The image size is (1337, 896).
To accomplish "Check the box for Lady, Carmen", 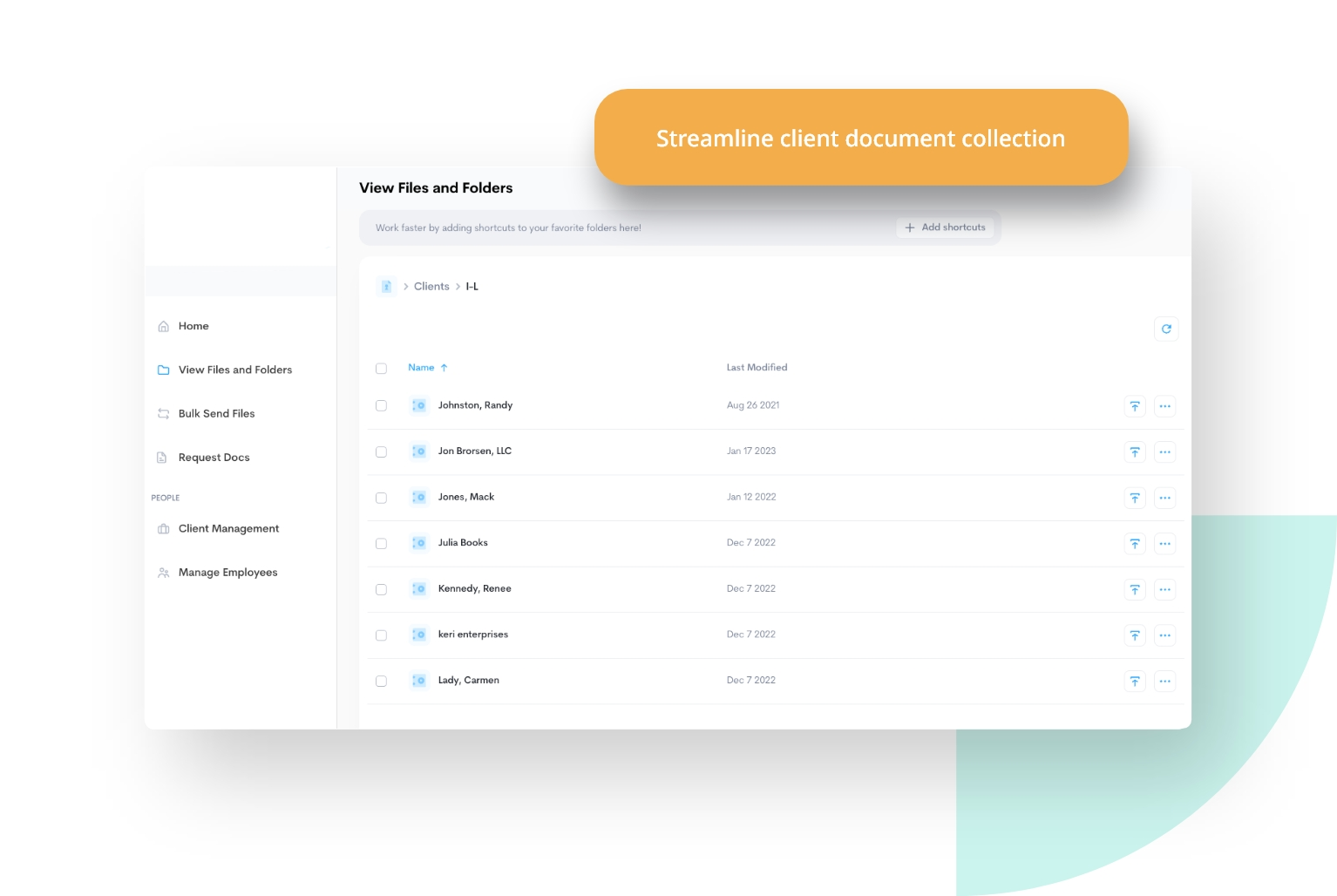I will coord(381,681).
